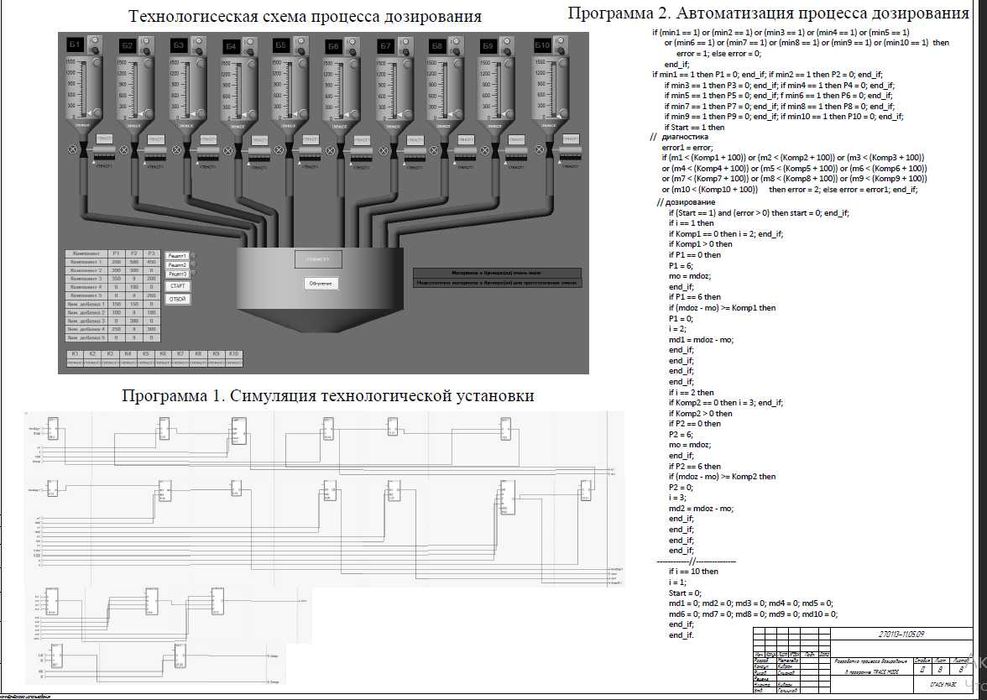987x700 pixels.
Task: Click the upper indicator lamp next to Б7
Action: (x=406, y=42)
